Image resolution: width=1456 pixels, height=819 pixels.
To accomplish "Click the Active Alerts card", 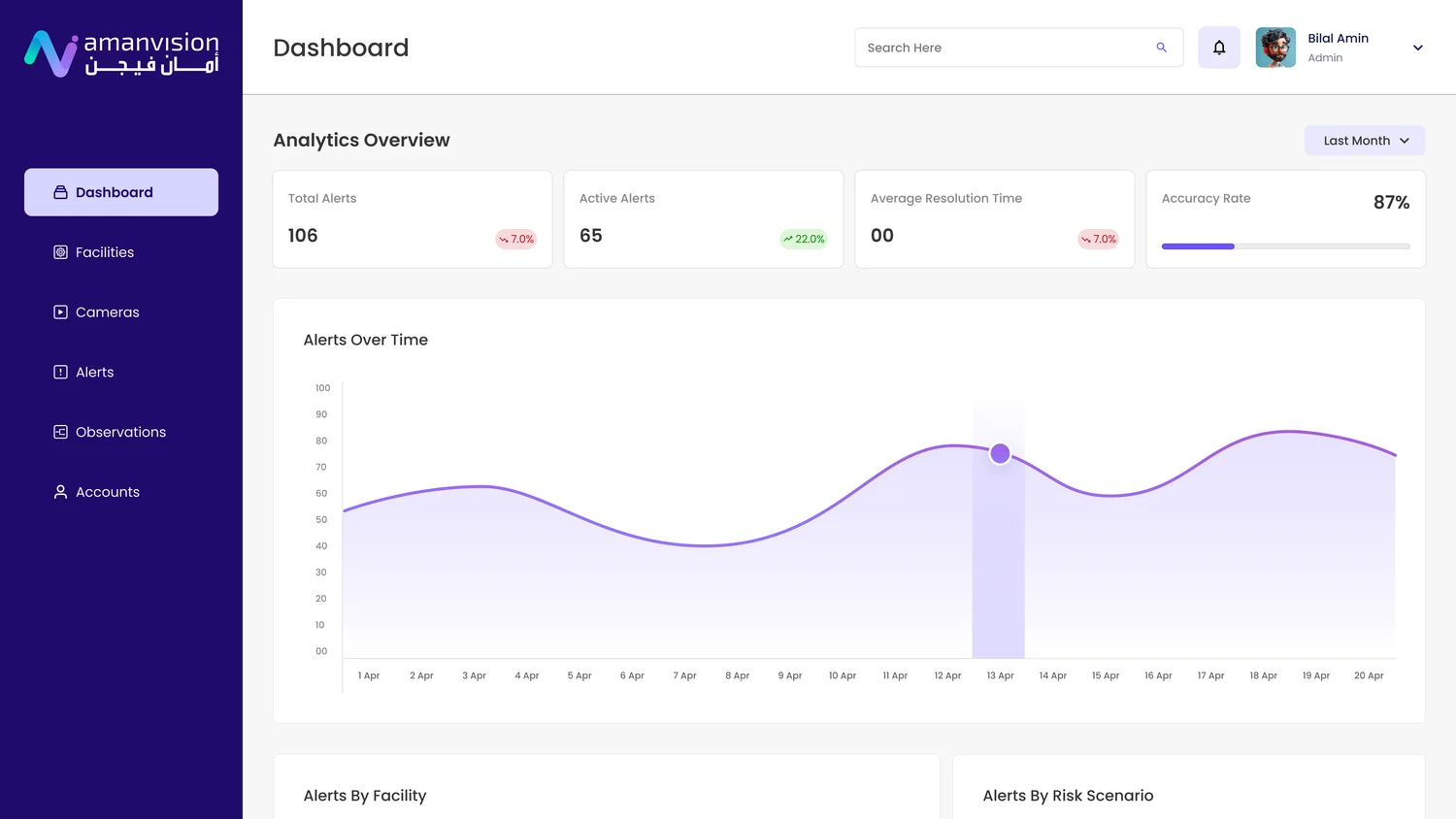I will pyautogui.click(x=704, y=219).
